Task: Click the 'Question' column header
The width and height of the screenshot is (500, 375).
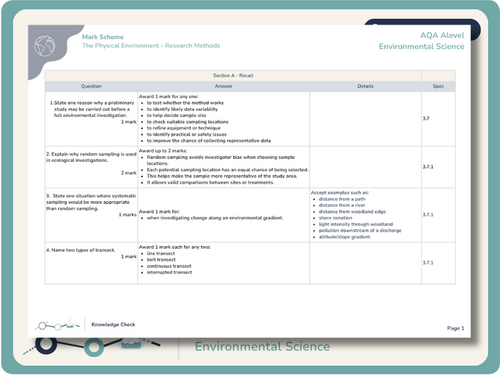Action: [91, 86]
